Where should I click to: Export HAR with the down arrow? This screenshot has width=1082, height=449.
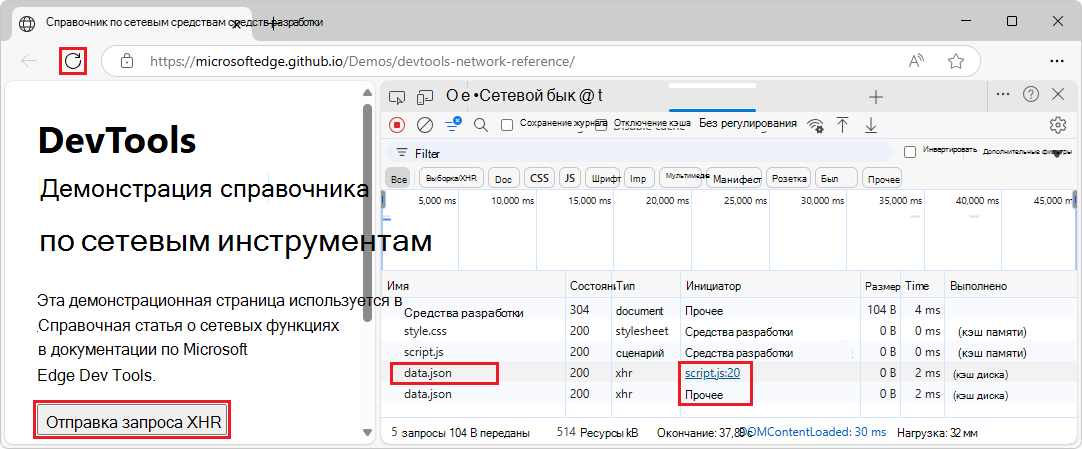pyautogui.click(x=871, y=125)
